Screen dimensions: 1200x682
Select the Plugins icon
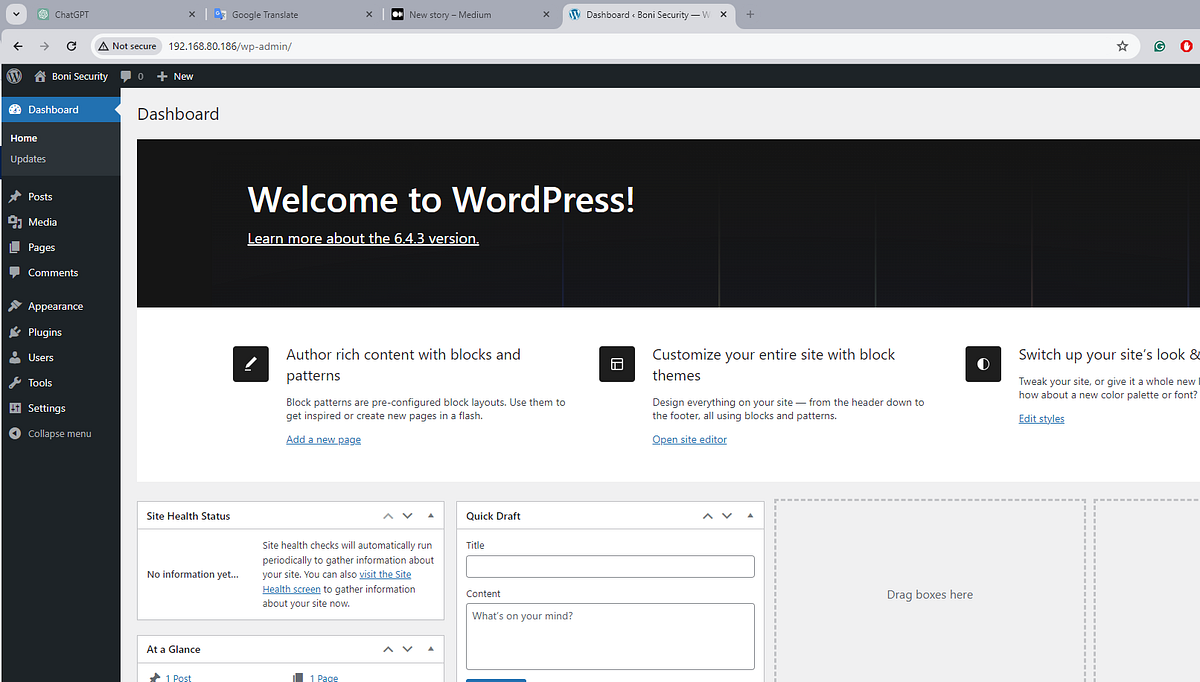(17, 331)
